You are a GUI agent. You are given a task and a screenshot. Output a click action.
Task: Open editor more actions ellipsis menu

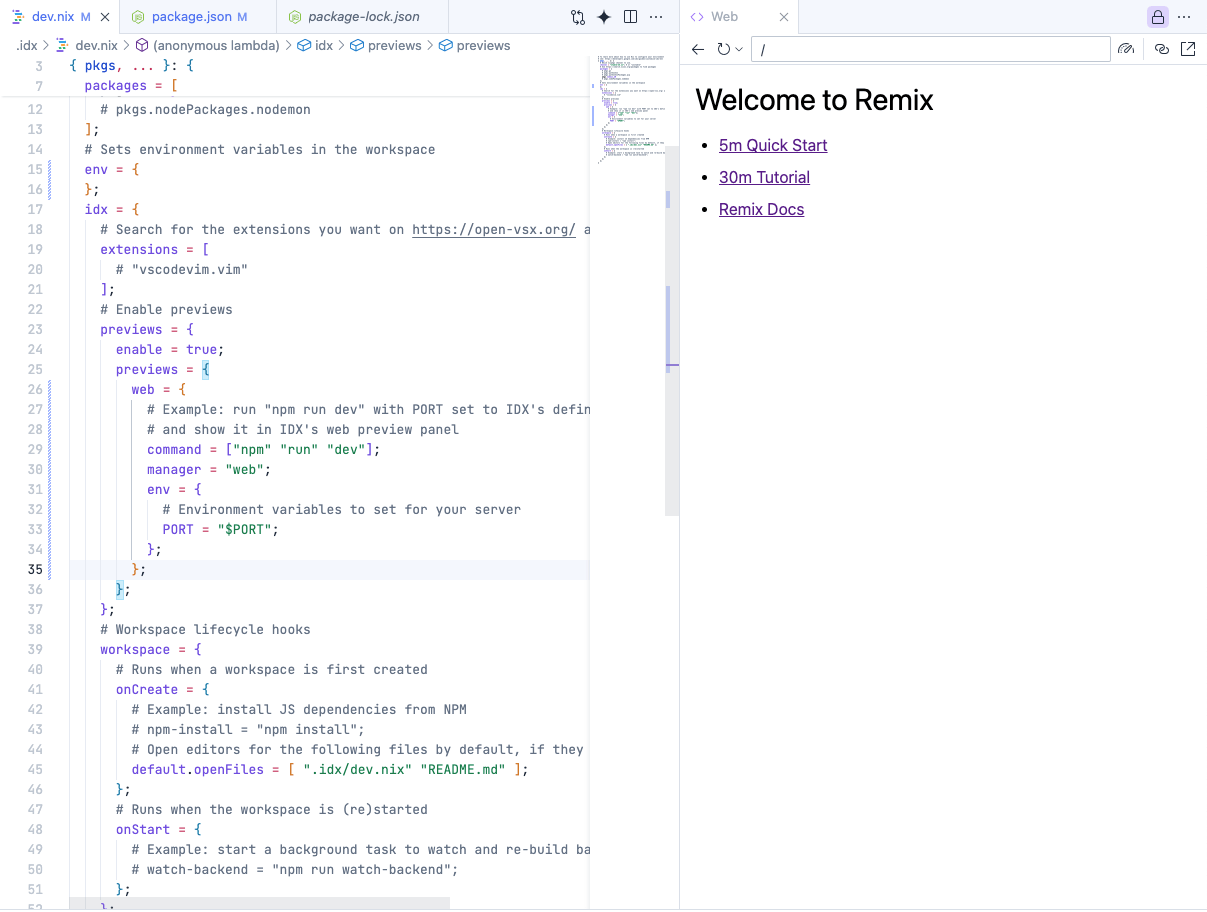pos(656,17)
